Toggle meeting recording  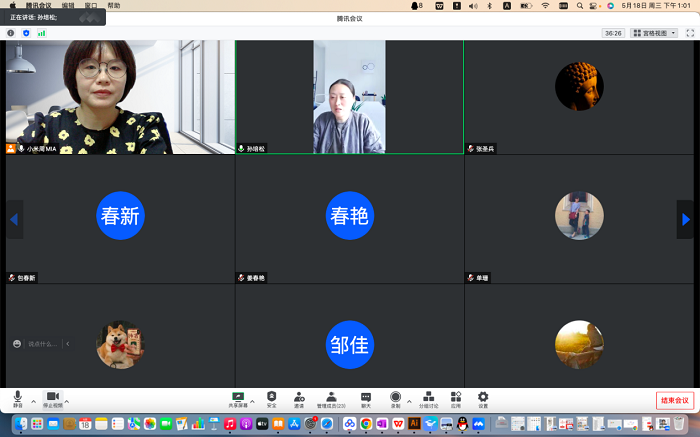click(x=395, y=397)
